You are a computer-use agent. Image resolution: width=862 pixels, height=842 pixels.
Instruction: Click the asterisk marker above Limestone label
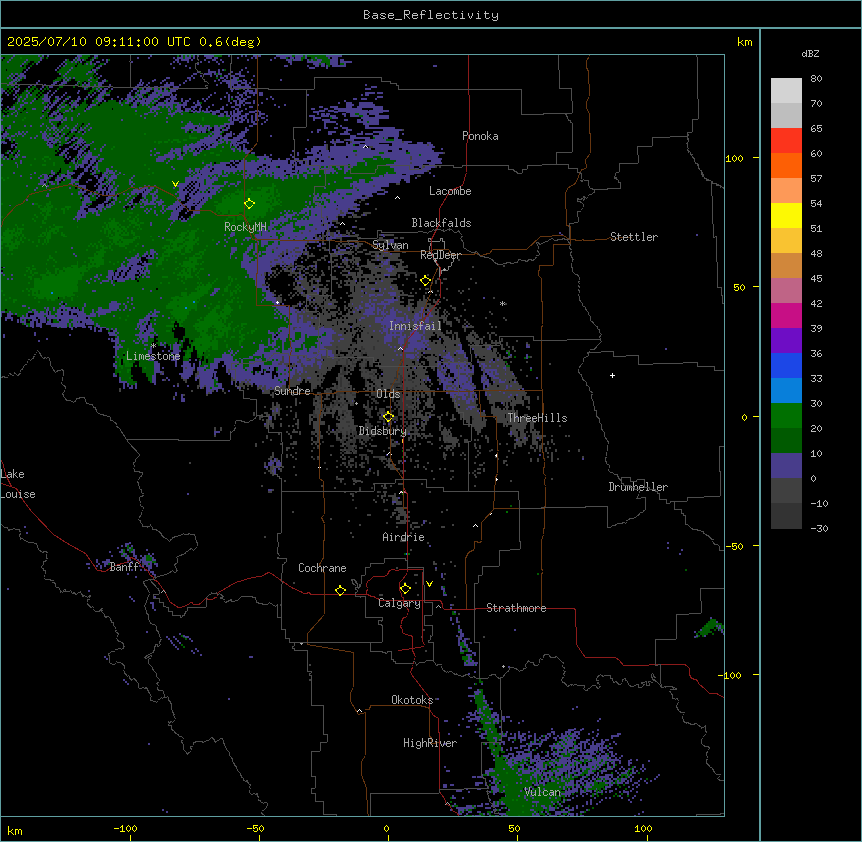click(x=153, y=346)
